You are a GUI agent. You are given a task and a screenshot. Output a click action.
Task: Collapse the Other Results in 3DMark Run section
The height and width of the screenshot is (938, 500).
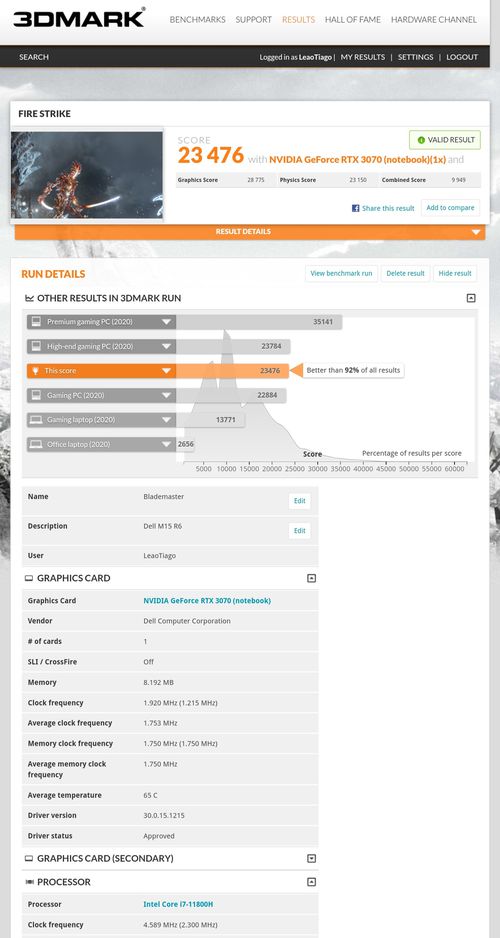pos(471,298)
